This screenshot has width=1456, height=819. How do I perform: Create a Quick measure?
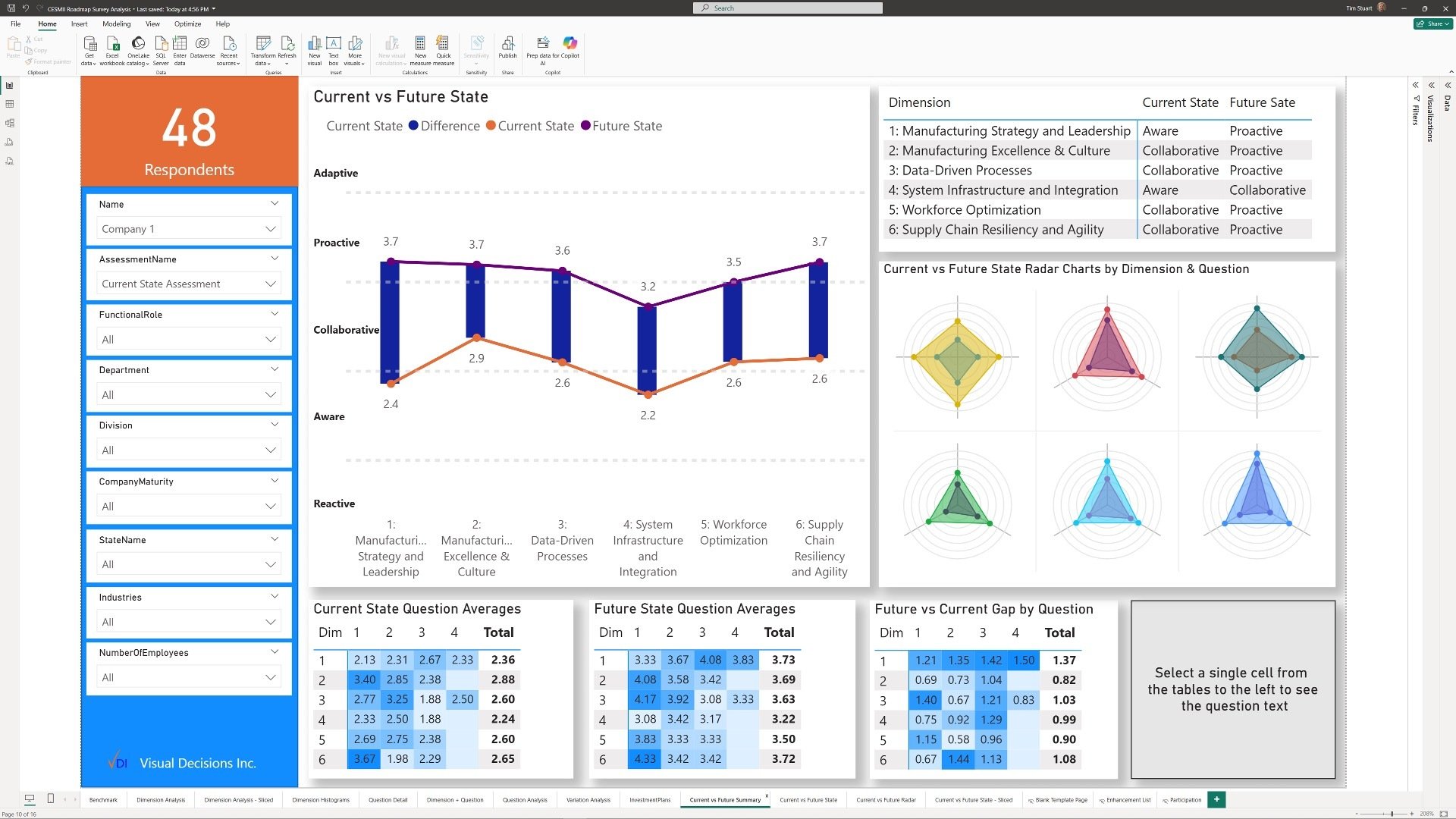pyautogui.click(x=444, y=44)
